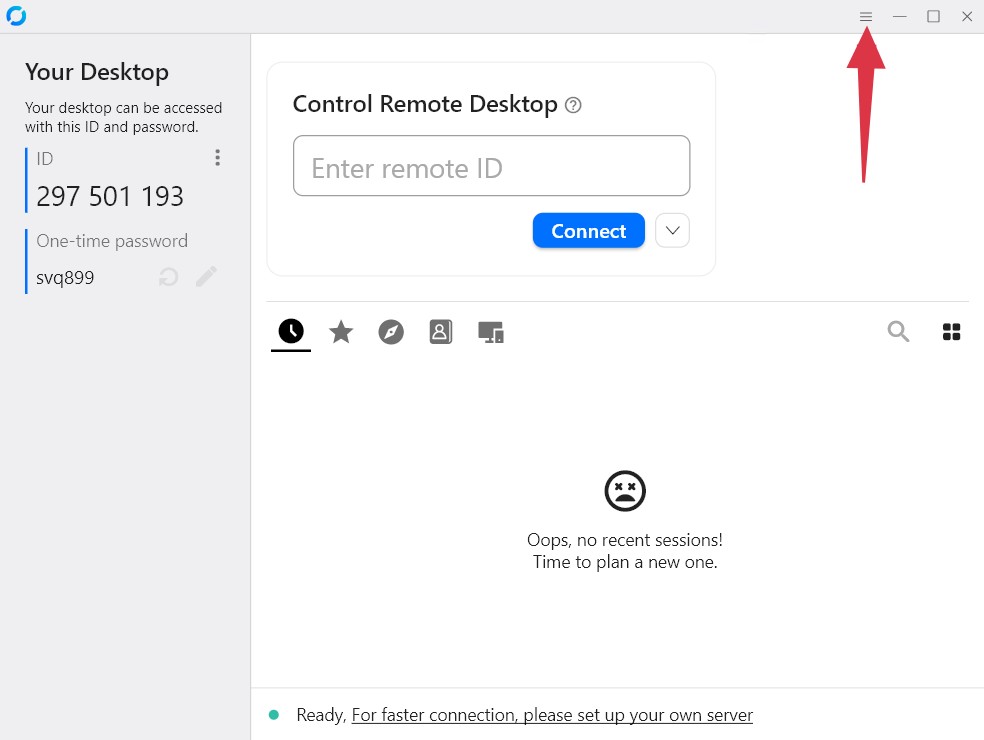Open the hamburger settings menu
This screenshot has height=740, width=984.
[865, 16]
